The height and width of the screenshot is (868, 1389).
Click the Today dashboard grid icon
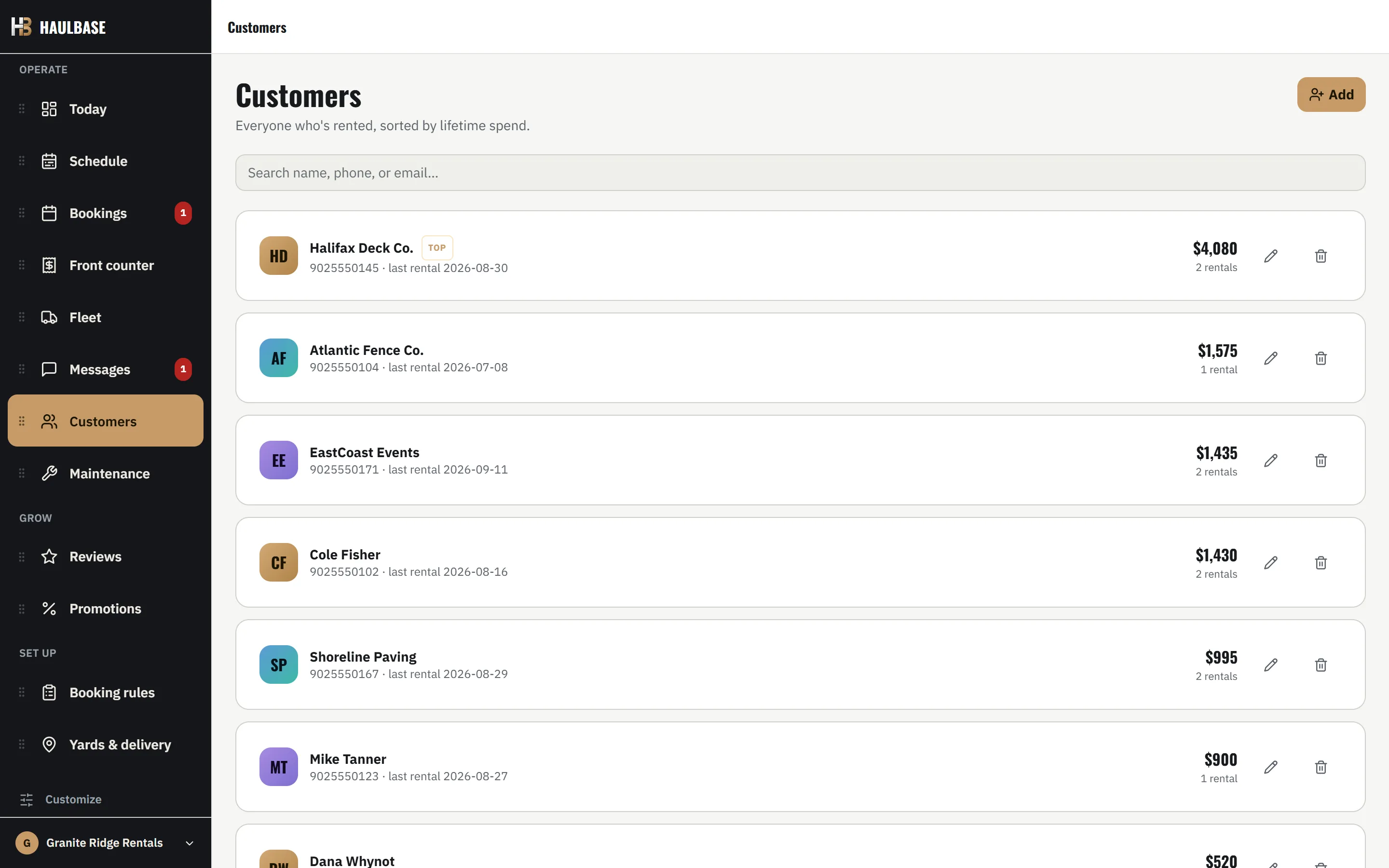pos(49,109)
